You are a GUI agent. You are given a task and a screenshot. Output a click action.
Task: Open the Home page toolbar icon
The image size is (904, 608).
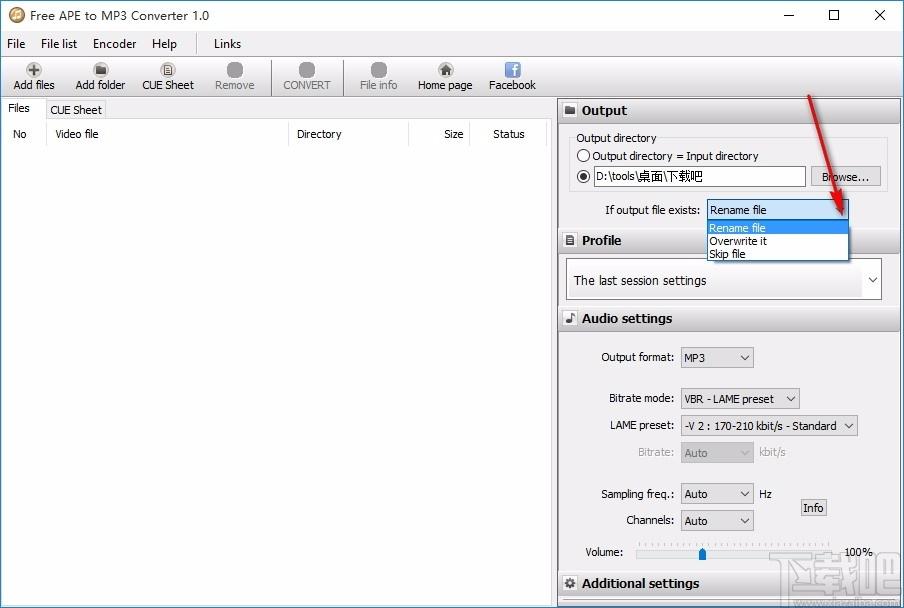[x=445, y=70]
